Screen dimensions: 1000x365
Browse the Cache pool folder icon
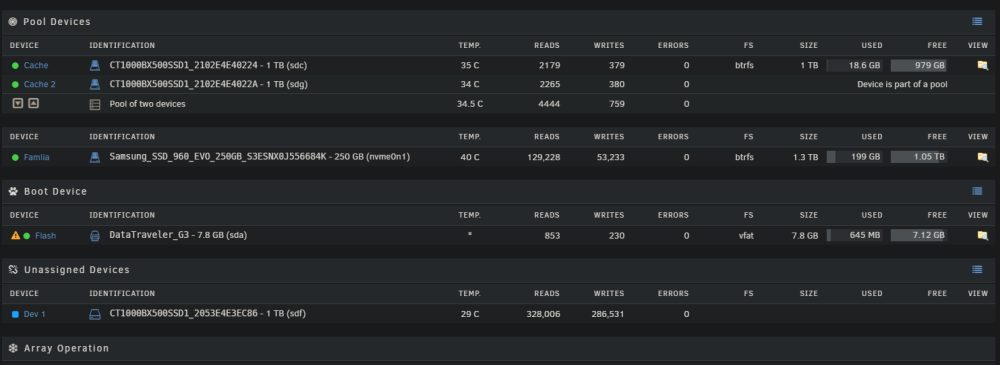click(x=982, y=65)
